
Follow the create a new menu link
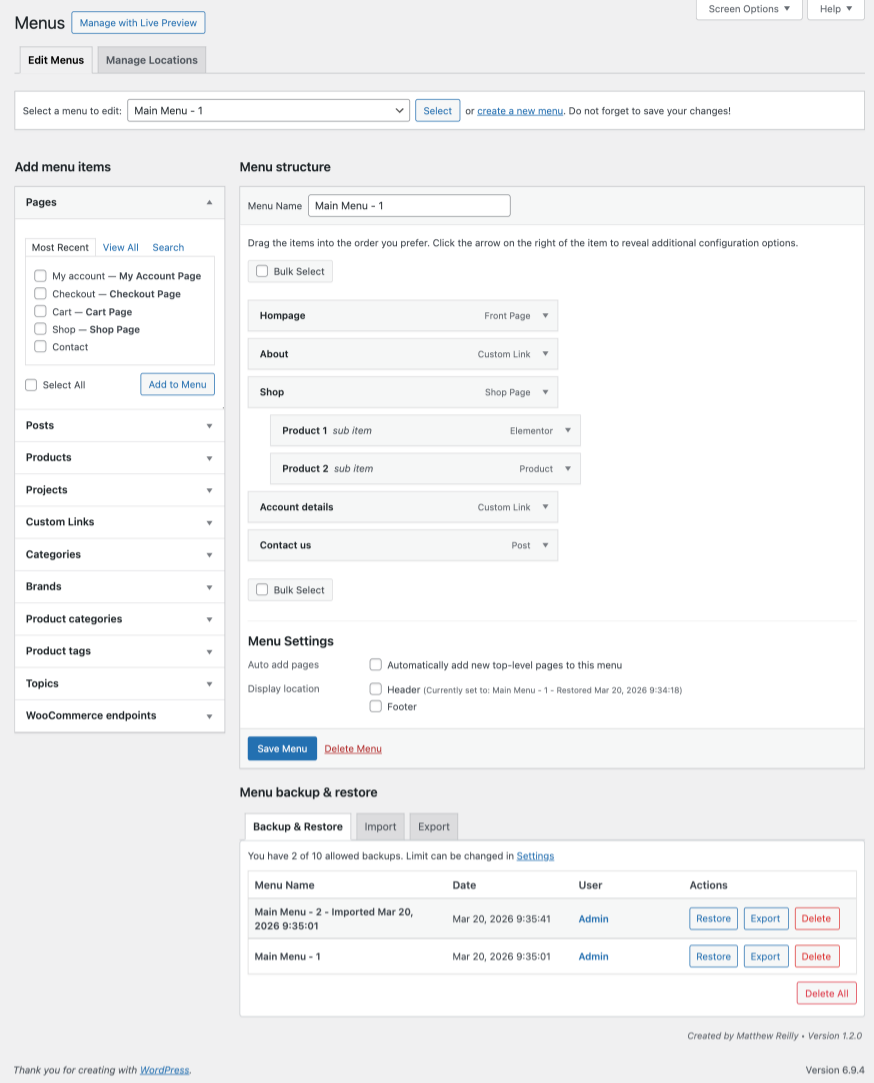[520, 111]
